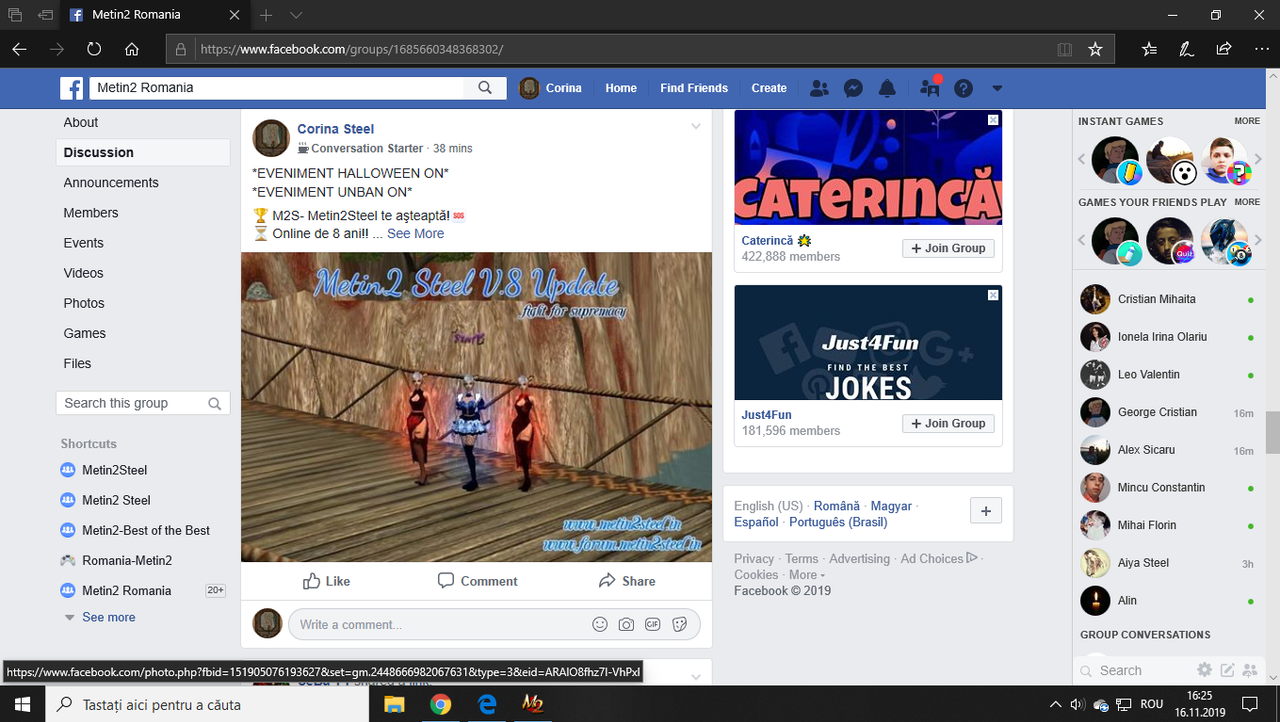1280x722 pixels.
Task: Open Files in group sidebar
Action: tap(78, 363)
